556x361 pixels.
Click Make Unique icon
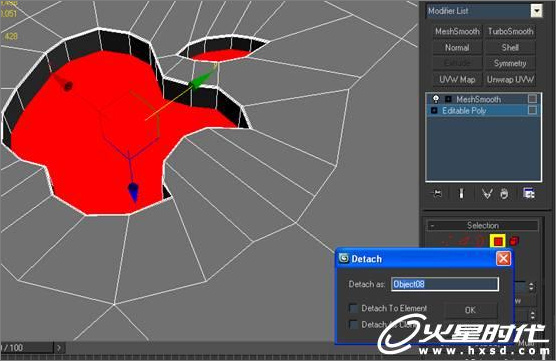coord(487,194)
